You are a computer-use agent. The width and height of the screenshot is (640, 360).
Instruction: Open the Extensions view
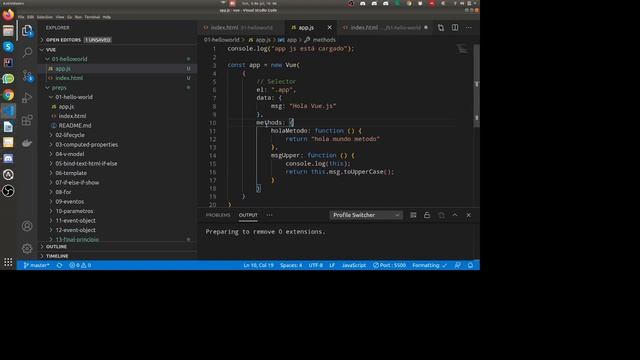pyautogui.click(x=27, y=120)
